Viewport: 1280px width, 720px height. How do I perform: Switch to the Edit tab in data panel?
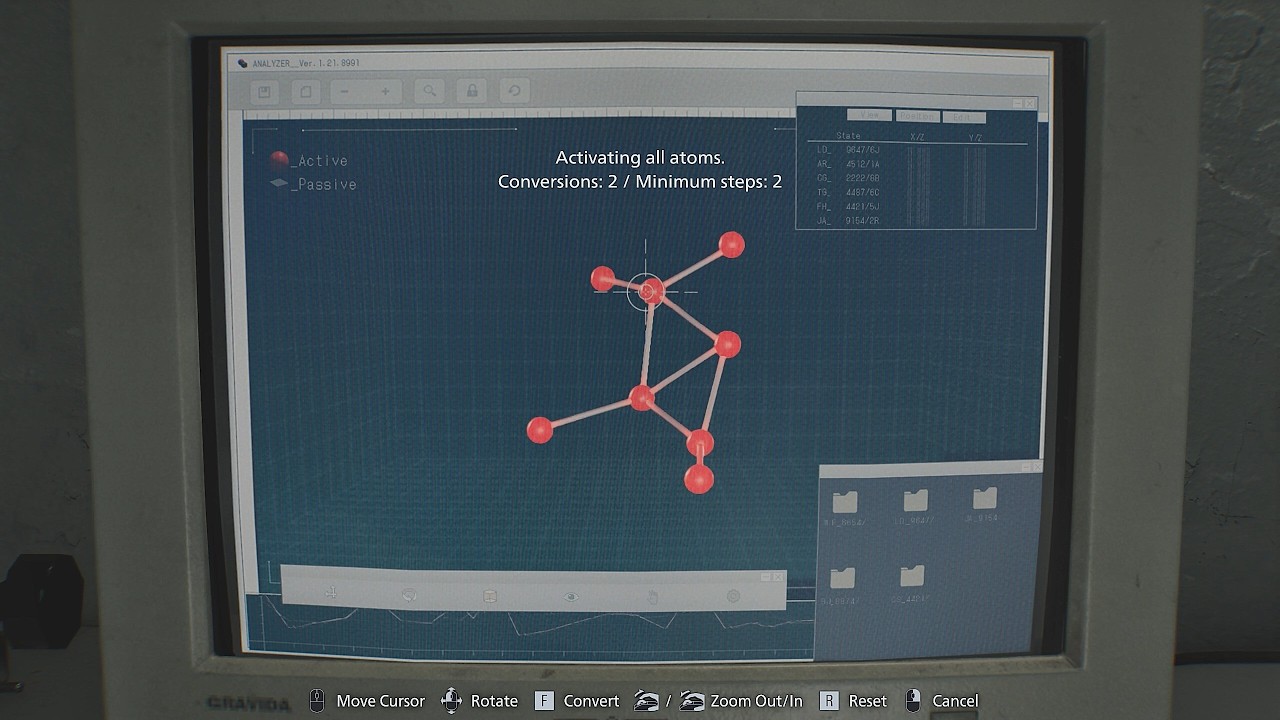click(x=963, y=117)
